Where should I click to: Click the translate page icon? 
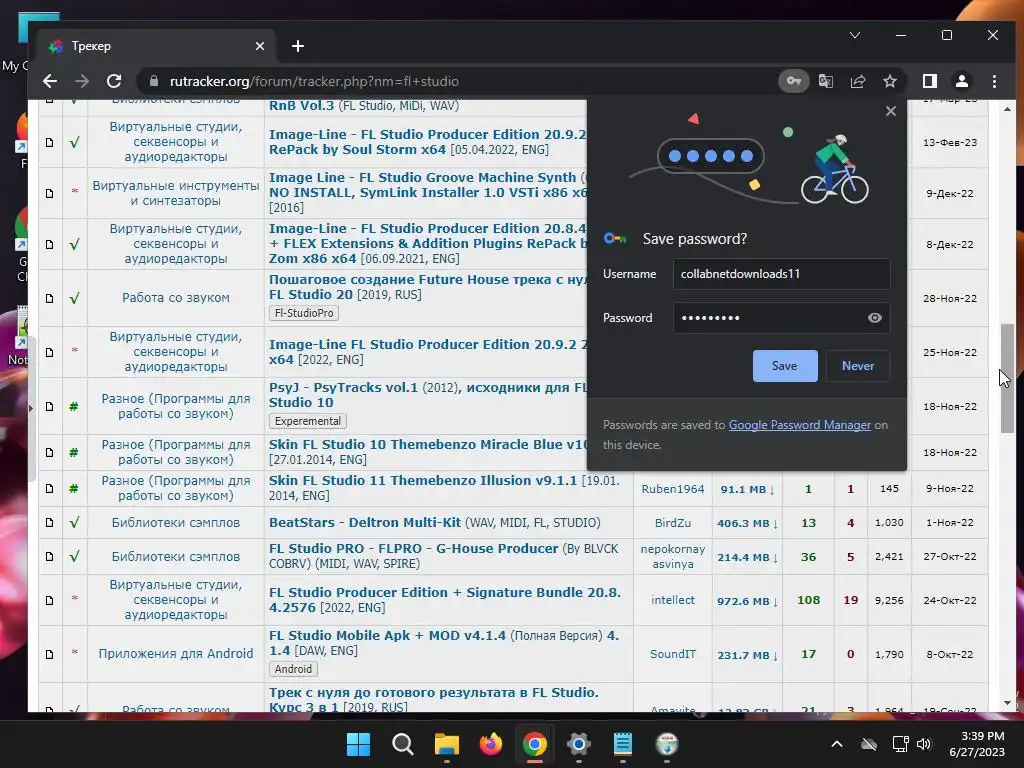tap(825, 81)
